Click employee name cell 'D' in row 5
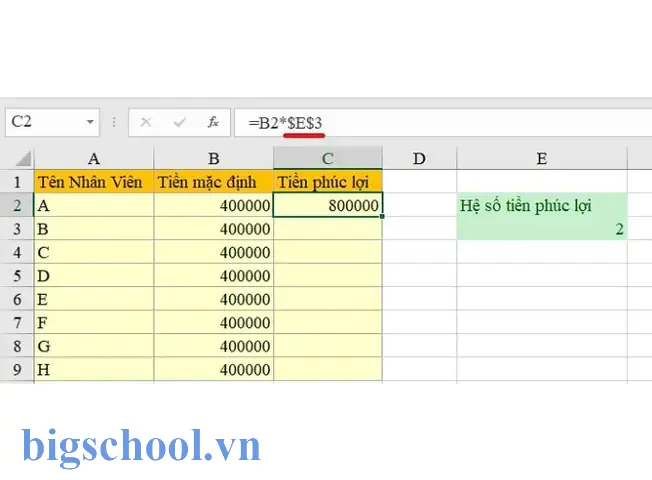The height and width of the screenshot is (480, 652). click(x=94, y=275)
